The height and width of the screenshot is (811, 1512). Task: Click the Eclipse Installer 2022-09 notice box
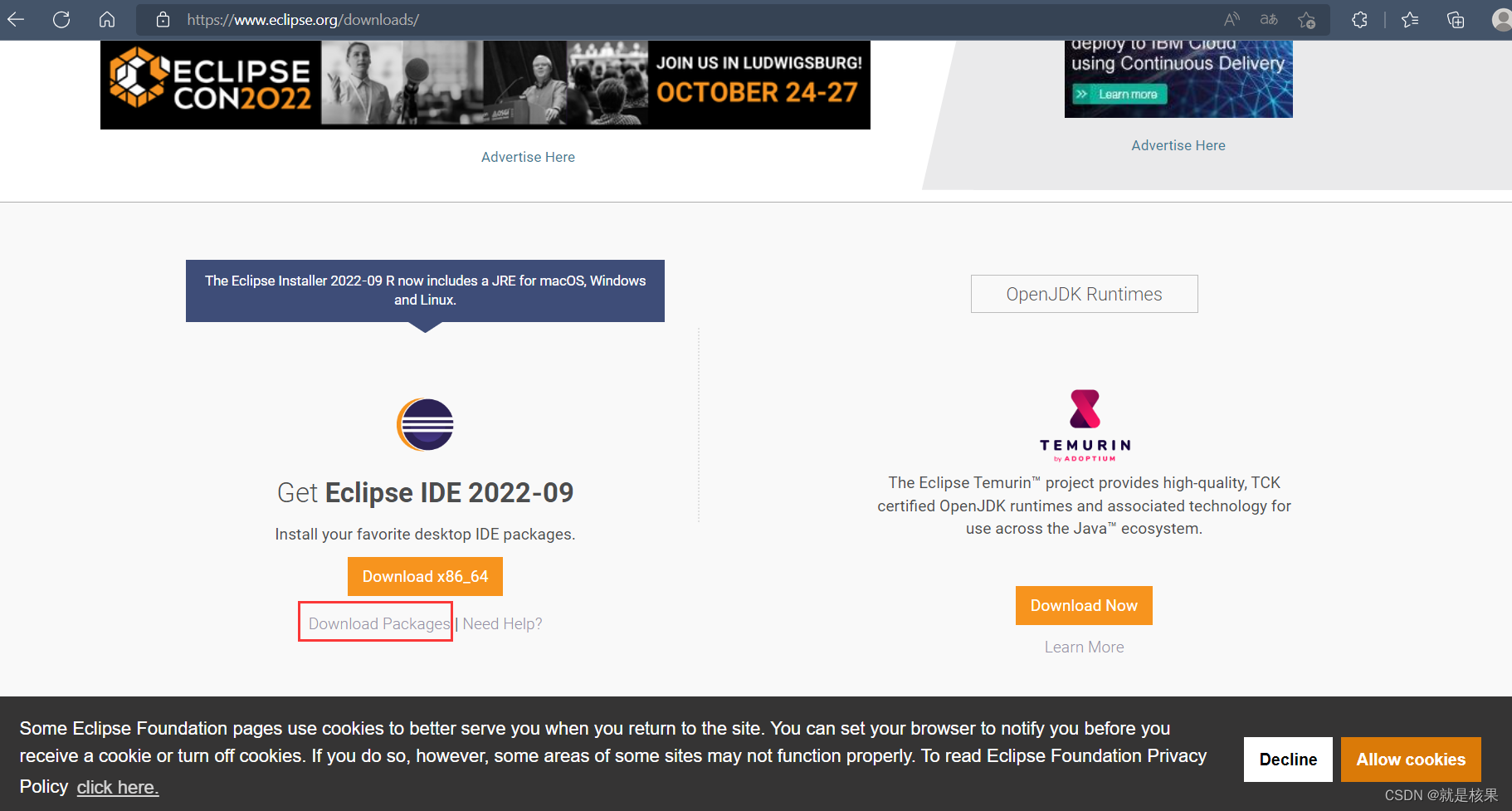pyautogui.click(x=425, y=291)
